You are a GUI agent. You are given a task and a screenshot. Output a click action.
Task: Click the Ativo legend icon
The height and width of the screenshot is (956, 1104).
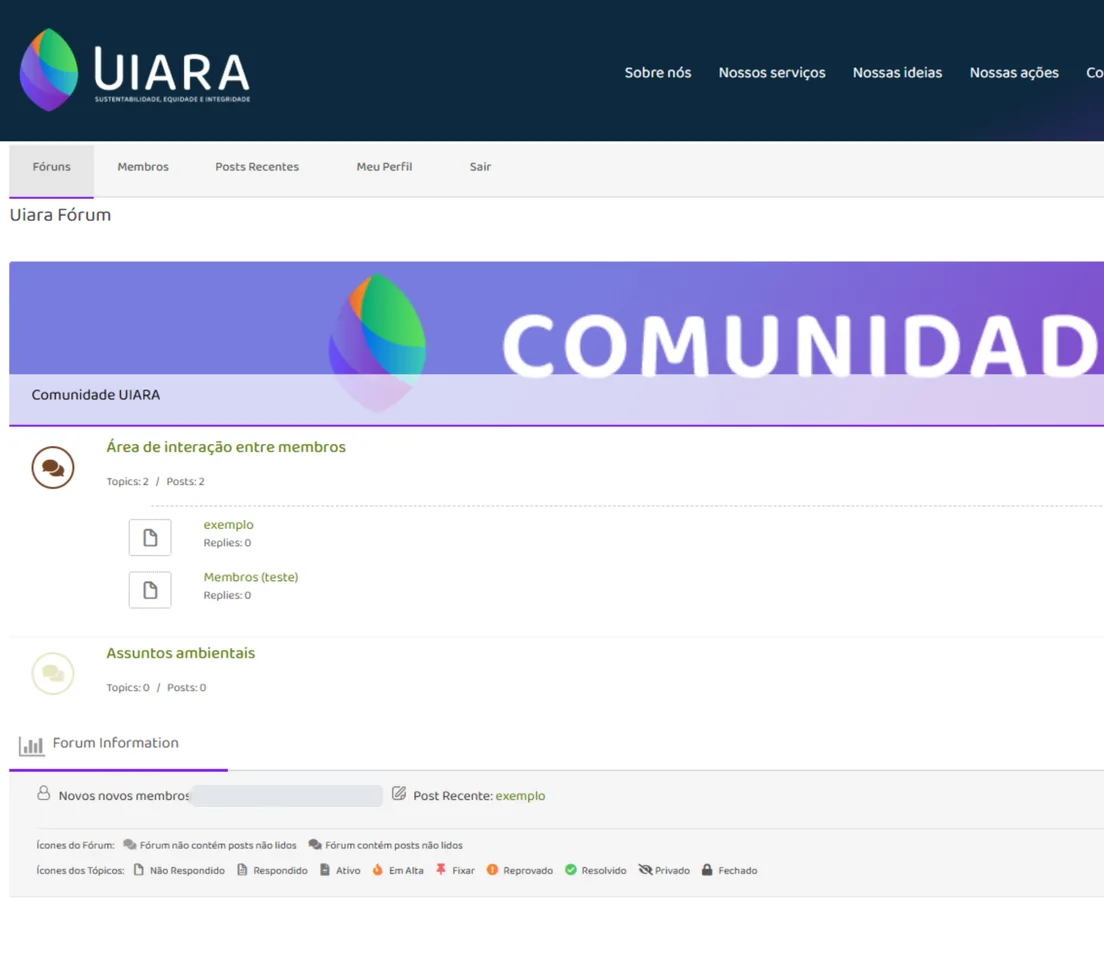[x=325, y=870]
